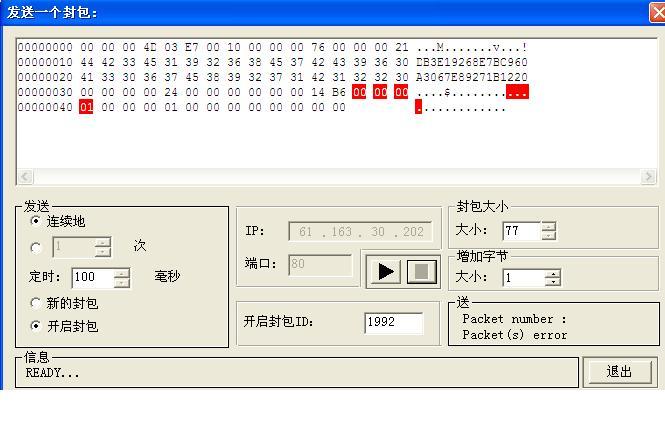Click the 定时 field showing 100

(x=93, y=278)
